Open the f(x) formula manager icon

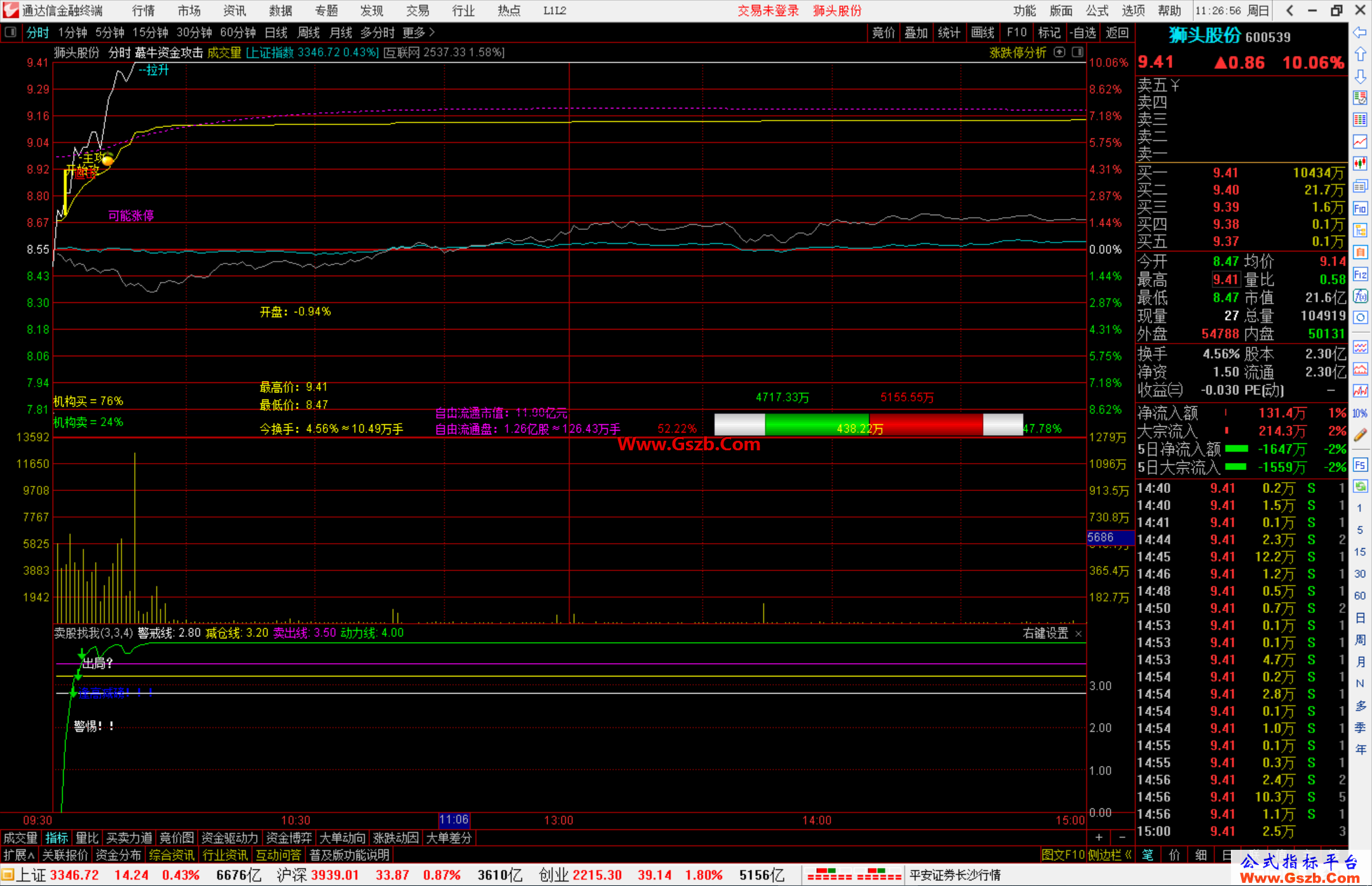pos(1360,296)
